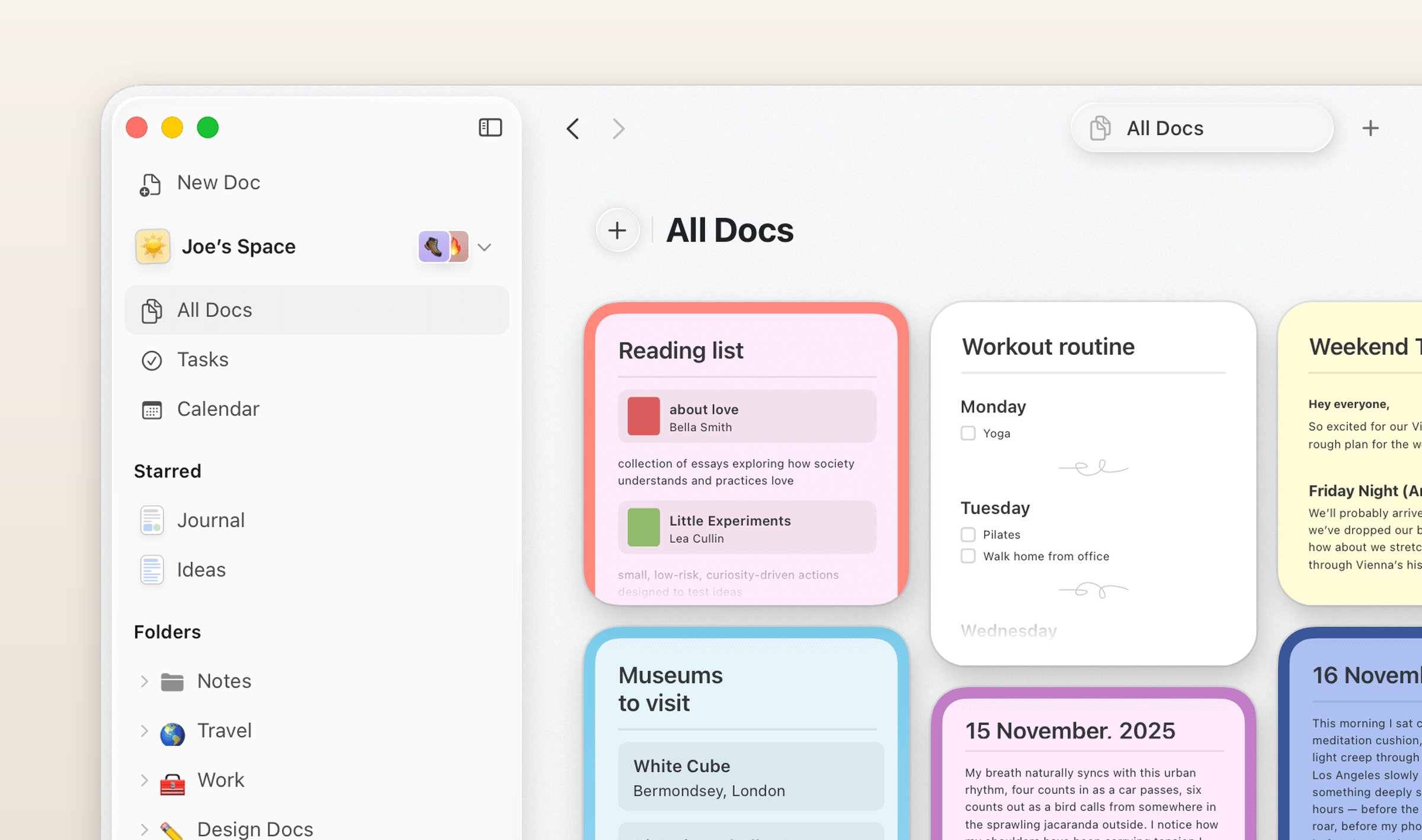
Task: Expand the Notes folder
Action: 144,681
